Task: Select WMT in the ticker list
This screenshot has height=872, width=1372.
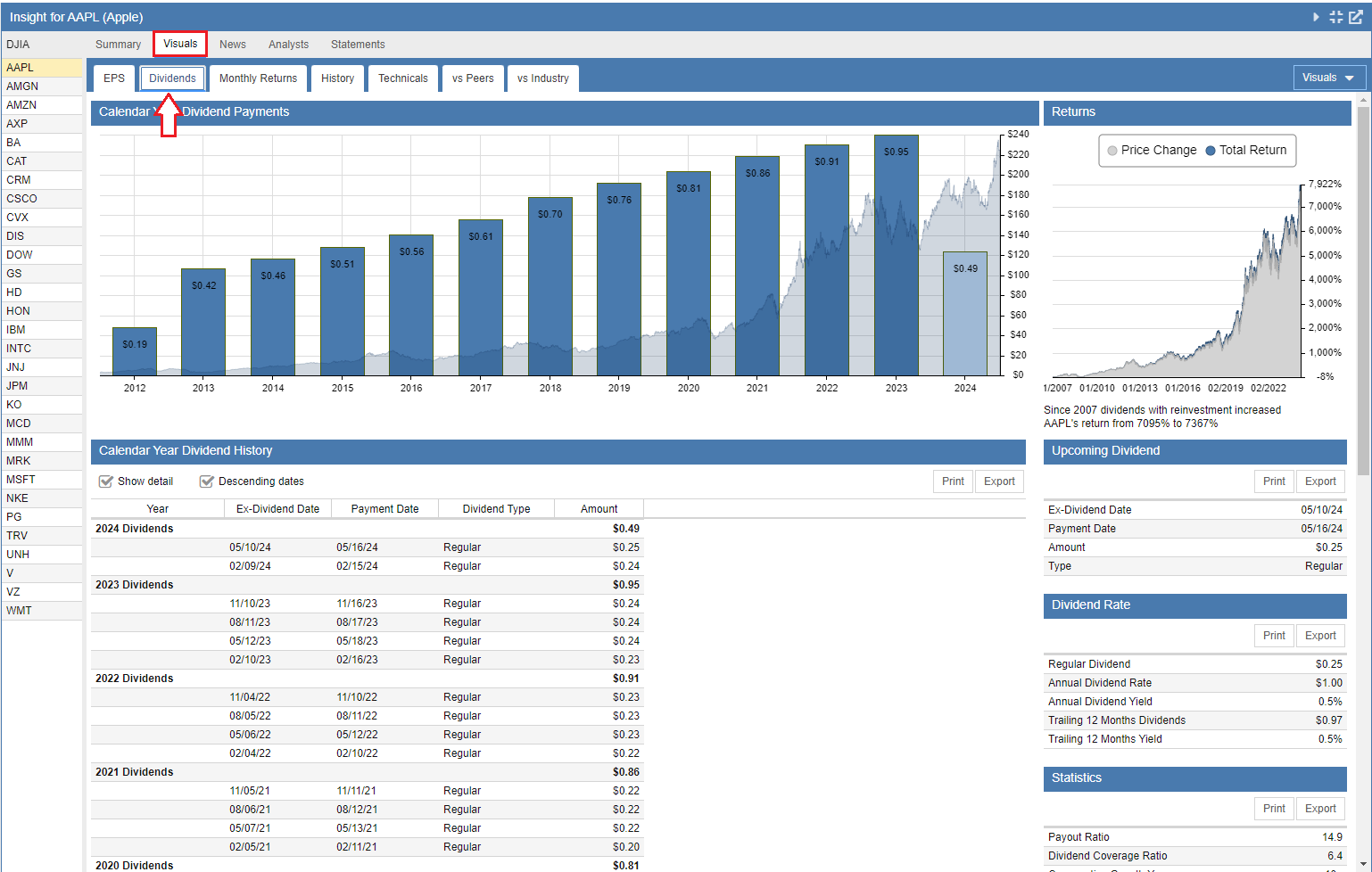Action: click(x=42, y=611)
